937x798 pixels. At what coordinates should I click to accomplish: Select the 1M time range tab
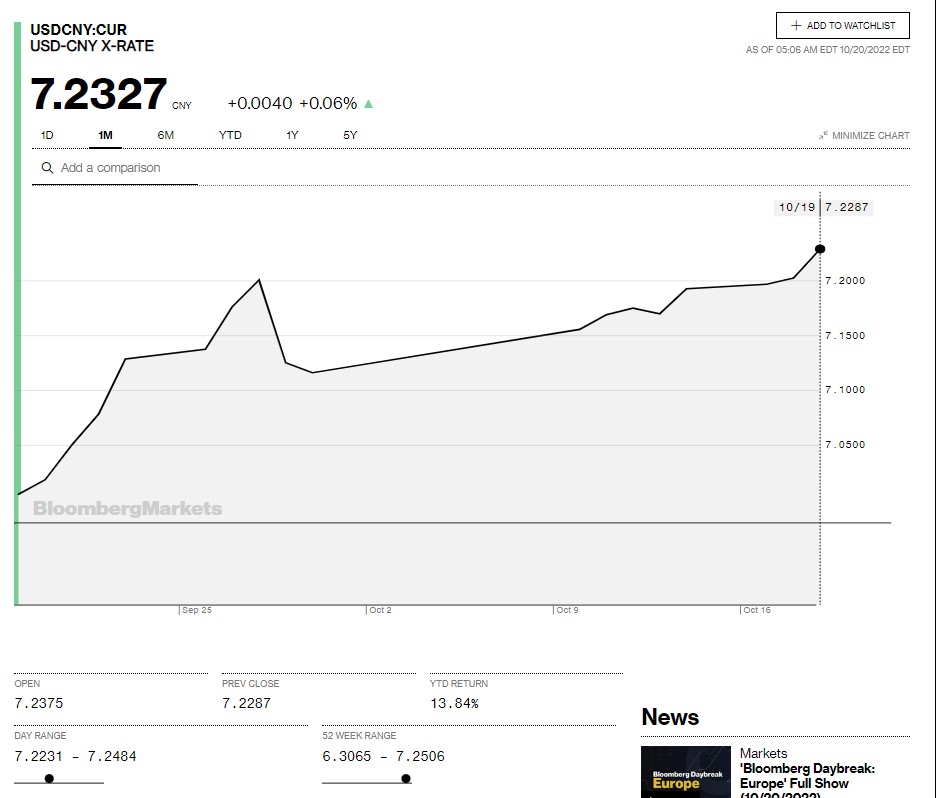105,135
